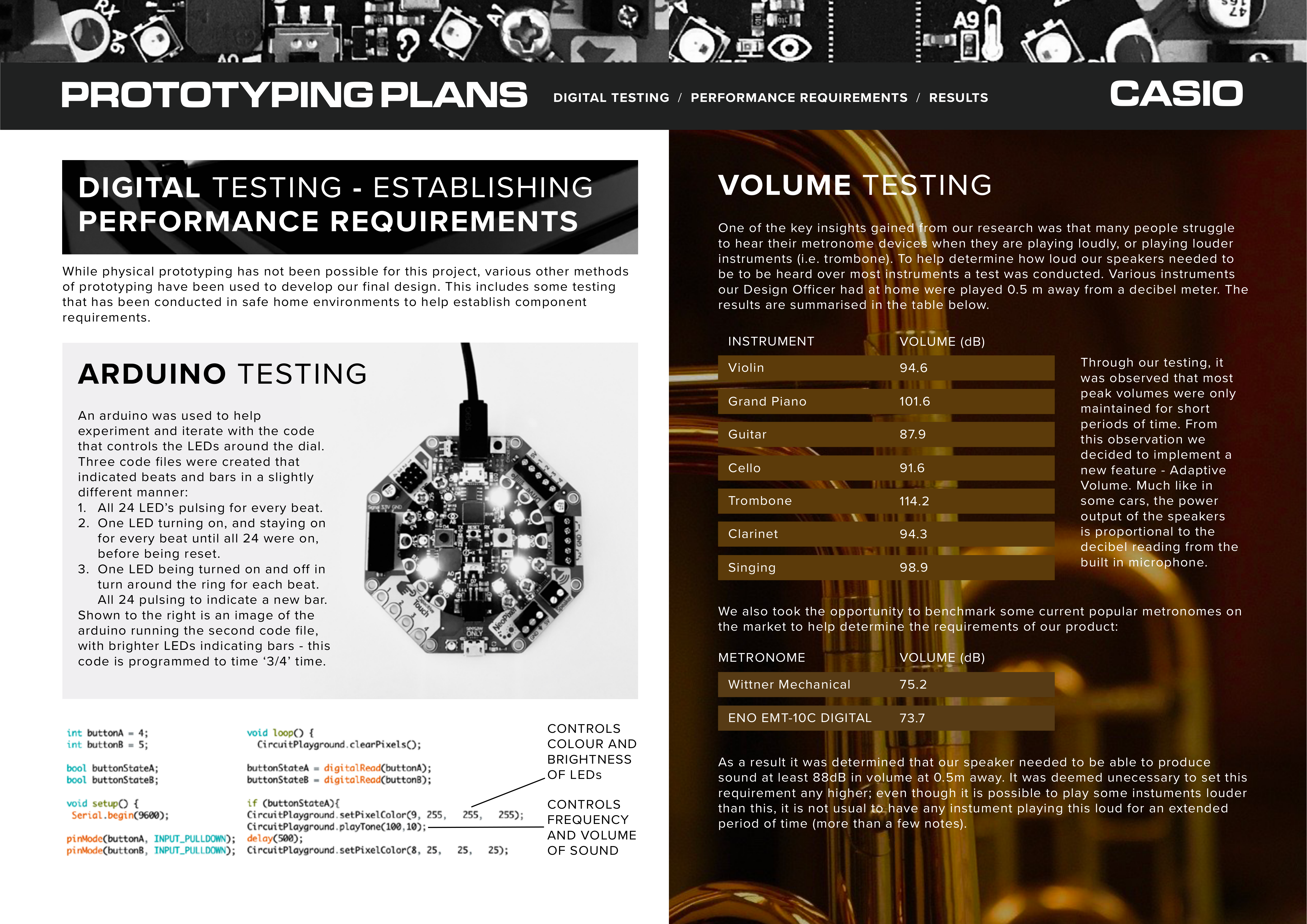Open the RESULTS breadcrumb link
The height and width of the screenshot is (924, 1307).
pyautogui.click(x=958, y=98)
